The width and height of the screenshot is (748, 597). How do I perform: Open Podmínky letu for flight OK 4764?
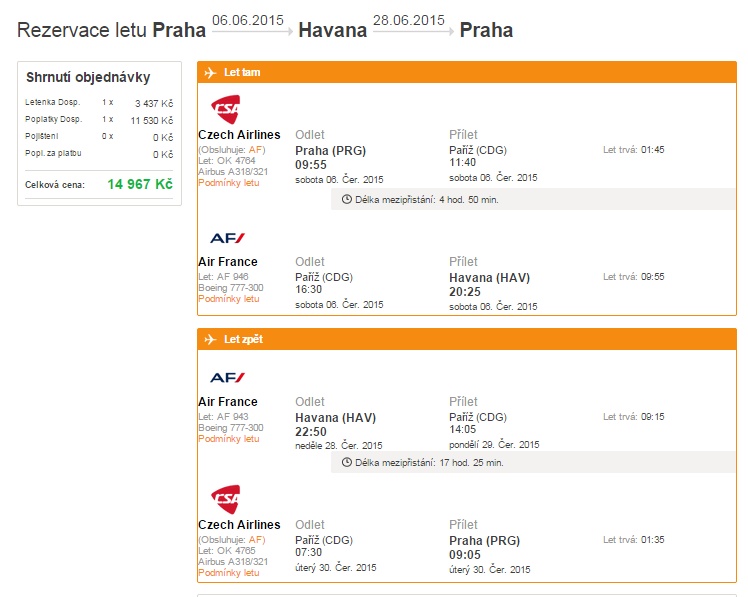pyautogui.click(x=229, y=183)
